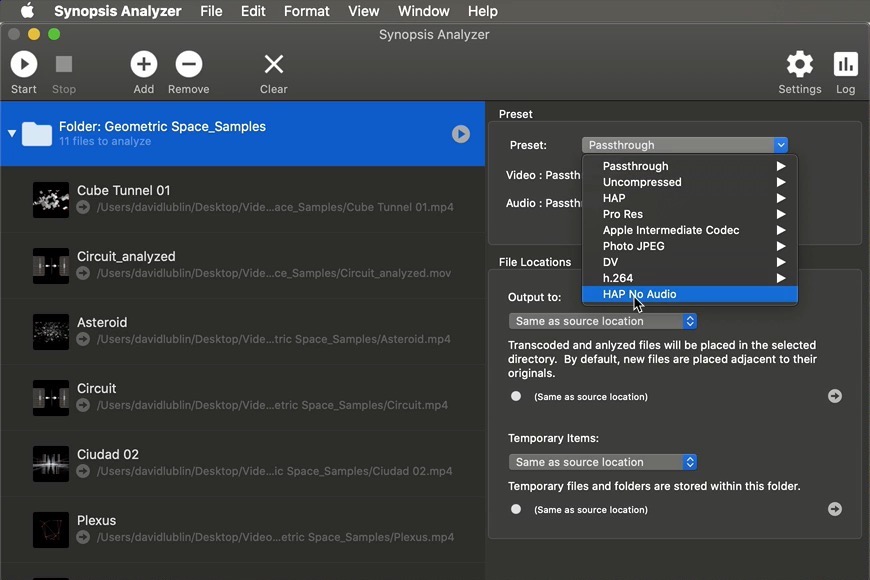Open the Preset Passthrough dropdown
This screenshot has width=870, height=580.
tap(685, 145)
